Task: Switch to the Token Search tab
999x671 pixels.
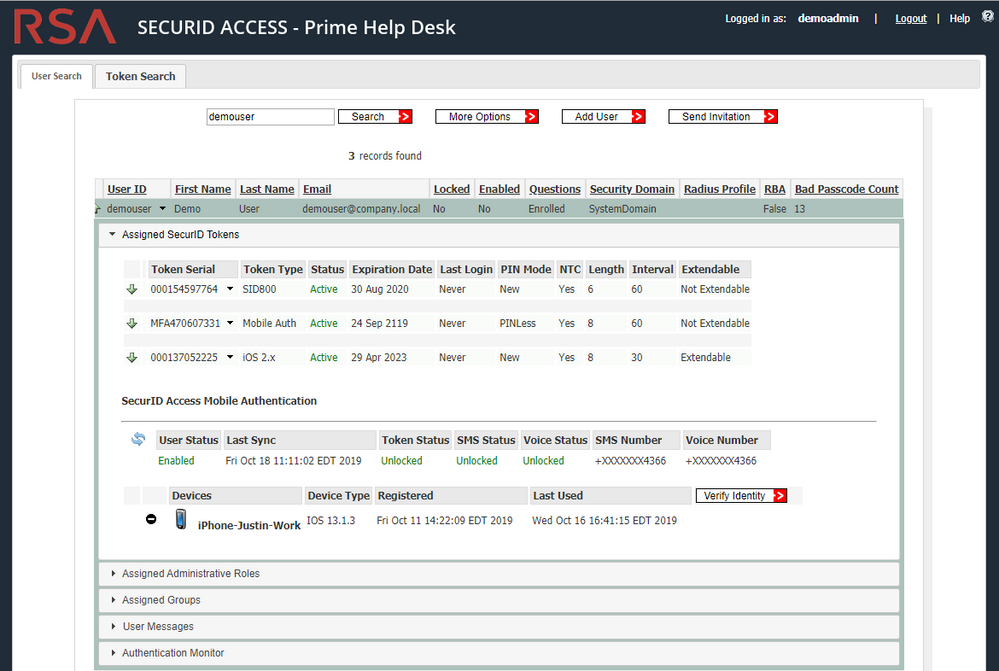Action: point(140,76)
